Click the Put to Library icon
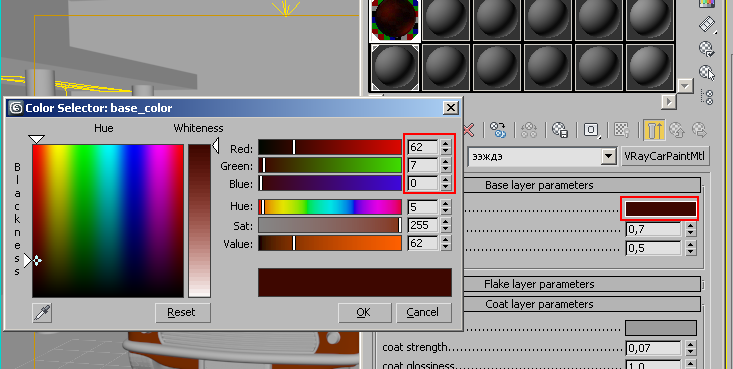The height and width of the screenshot is (369, 733). pyautogui.click(x=560, y=130)
